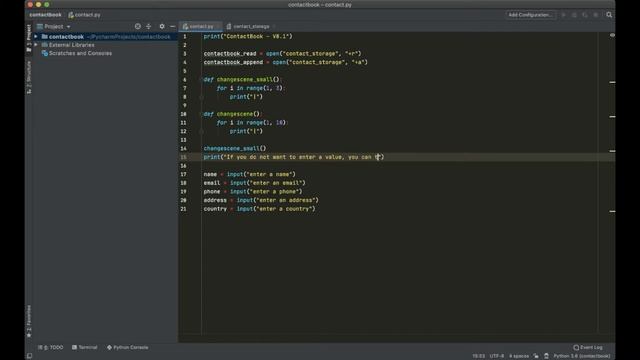Click the Expand/Collapse all icon in Project panel
Image resolution: width=640 pixels, height=360 pixels.
tap(149, 27)
